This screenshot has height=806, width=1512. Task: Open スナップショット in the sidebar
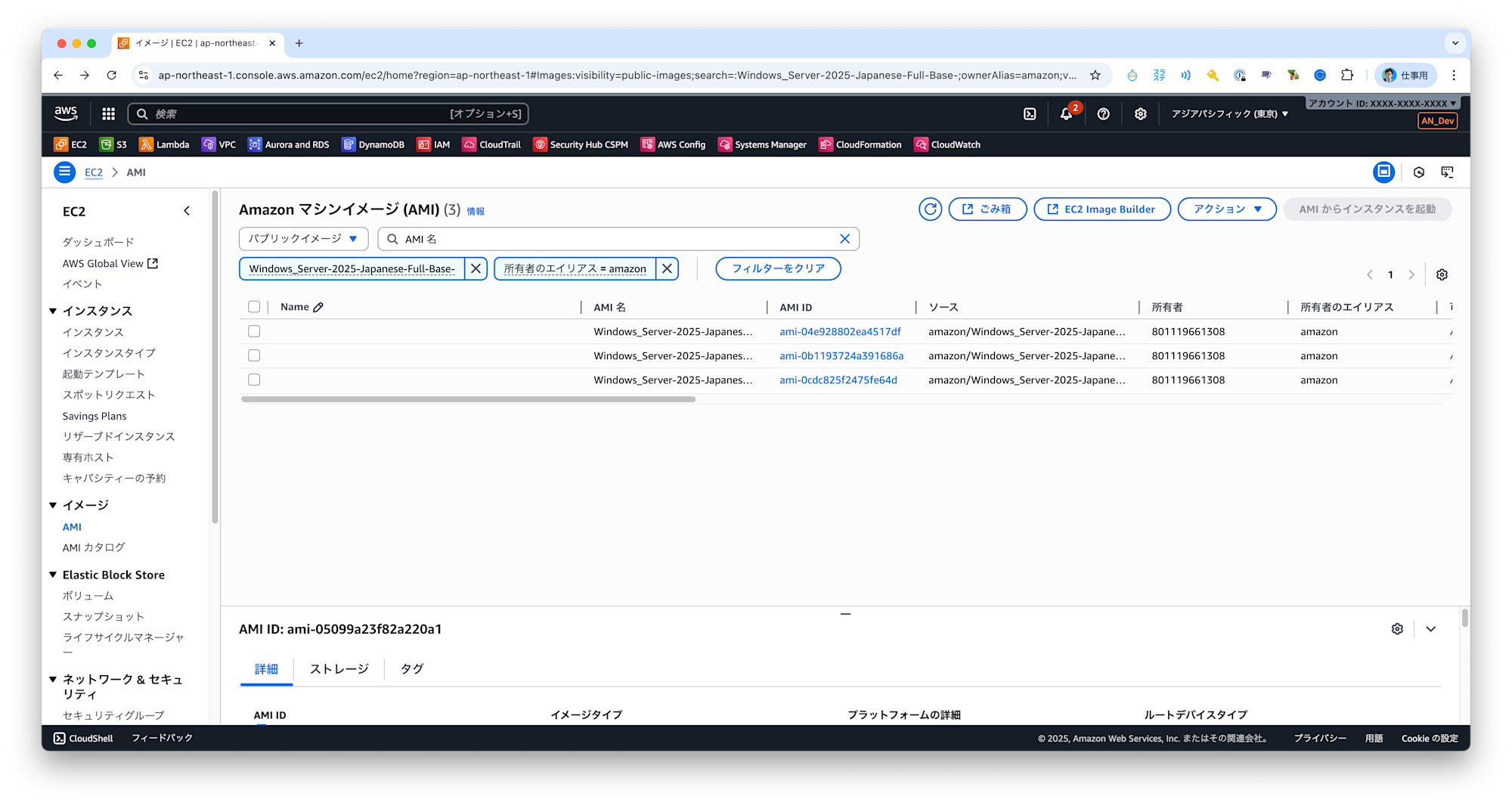(x=104, y=616)
